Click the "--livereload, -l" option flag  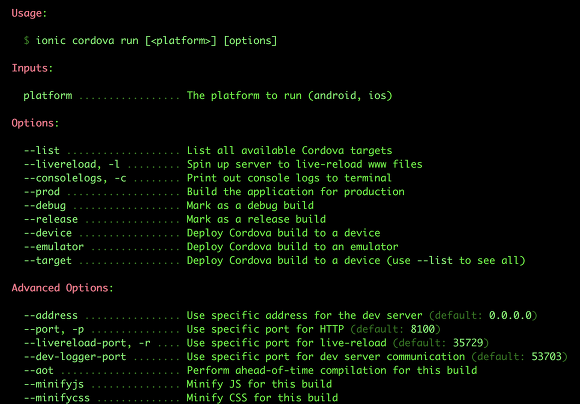[x=72, y=164]
